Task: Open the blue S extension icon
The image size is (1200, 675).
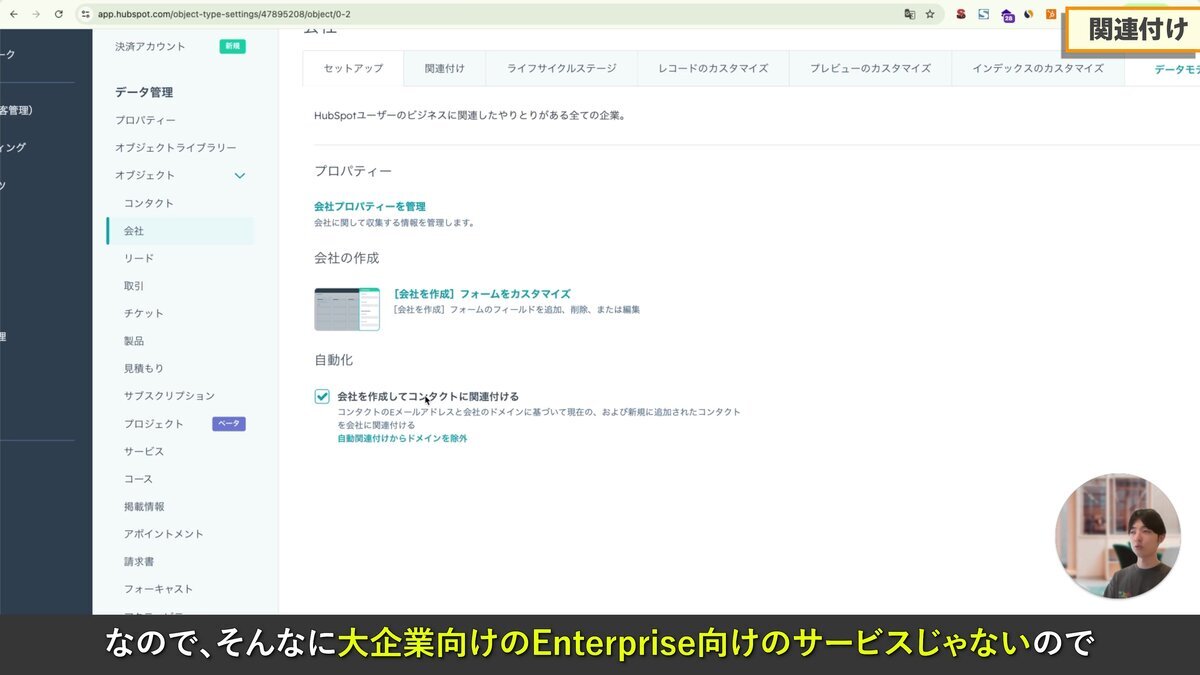Action: coord(983,14)
